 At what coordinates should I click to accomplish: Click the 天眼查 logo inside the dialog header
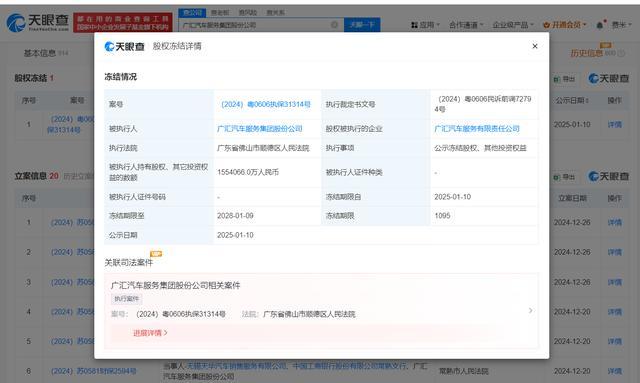point(124,47)
